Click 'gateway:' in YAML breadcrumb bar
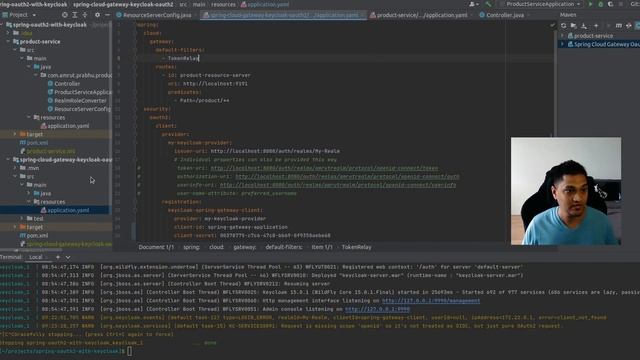Screen dimensions: 640x360 (245, 247)
